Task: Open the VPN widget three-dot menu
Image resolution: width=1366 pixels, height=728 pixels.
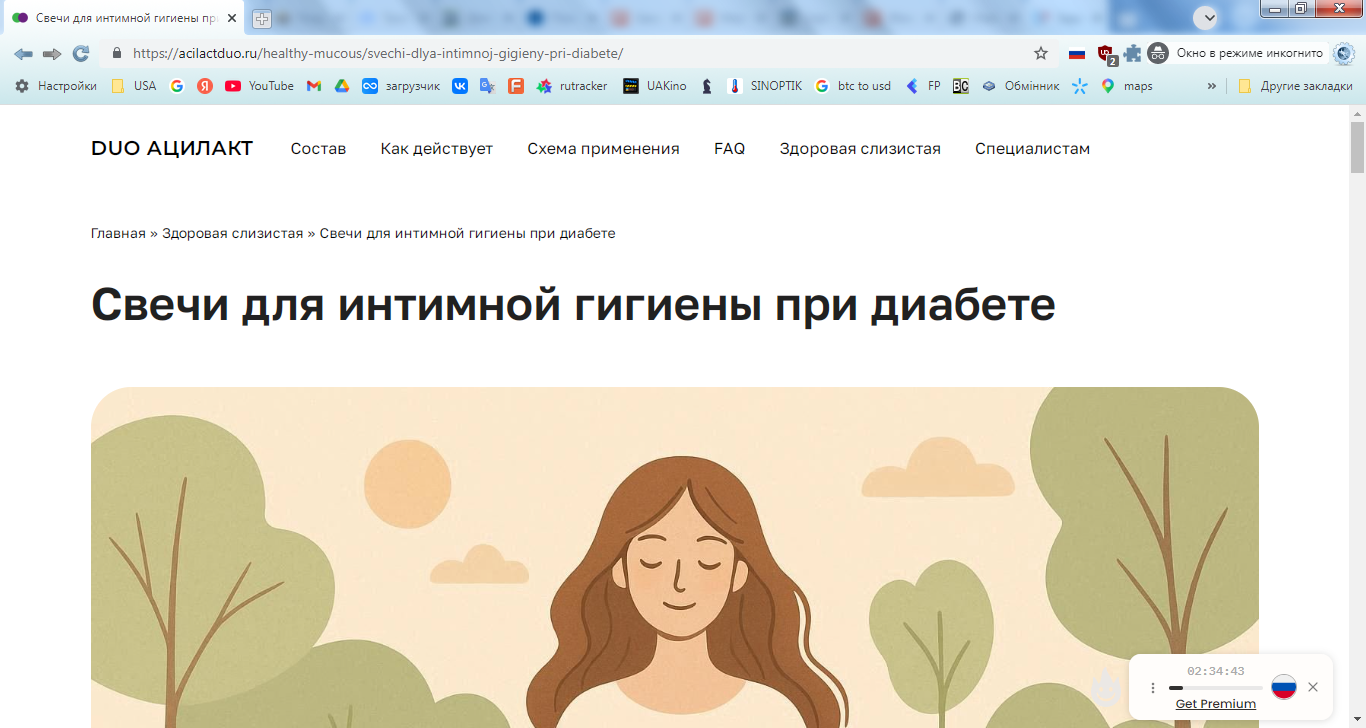Action: pyautogui.click(x=1152, y=688)
